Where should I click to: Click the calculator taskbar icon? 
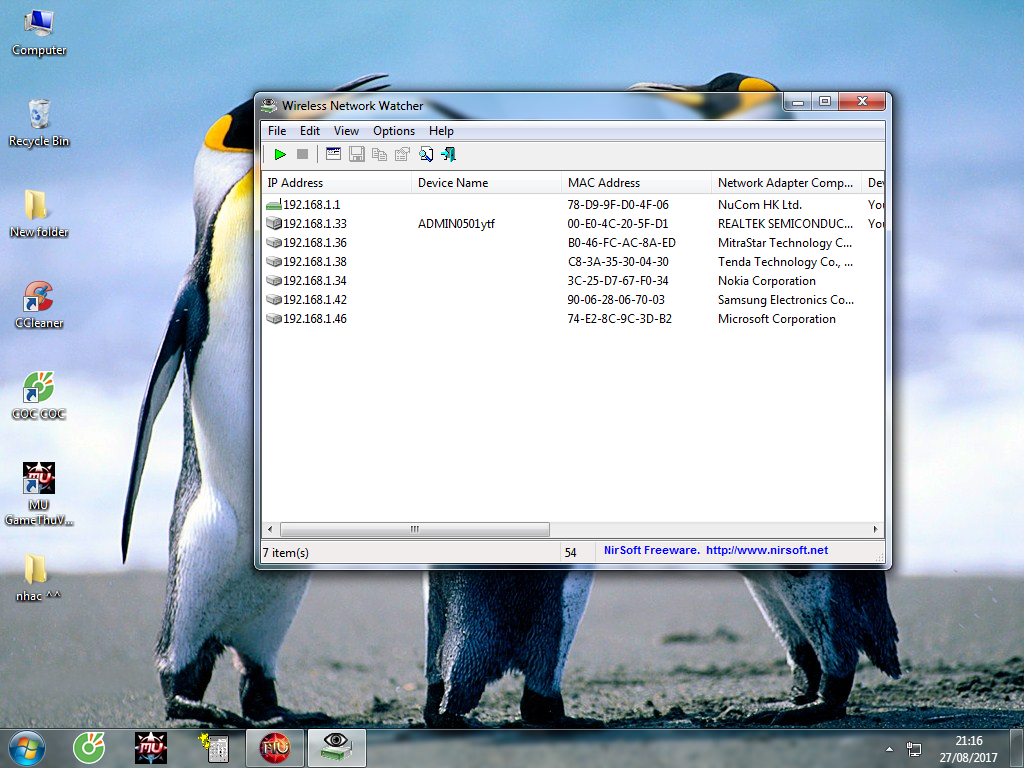(214, 748)
